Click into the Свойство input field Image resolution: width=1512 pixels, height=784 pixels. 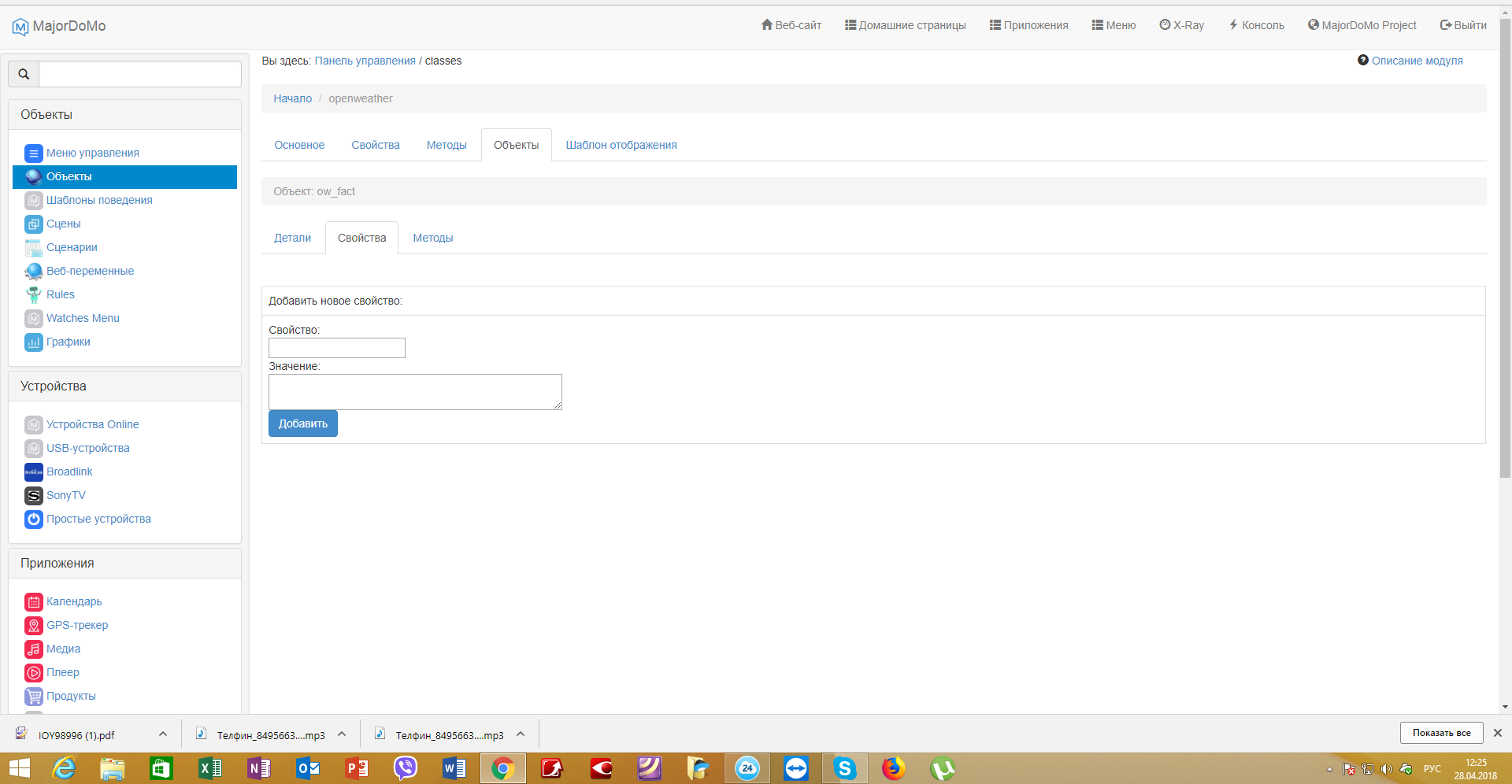337,348
